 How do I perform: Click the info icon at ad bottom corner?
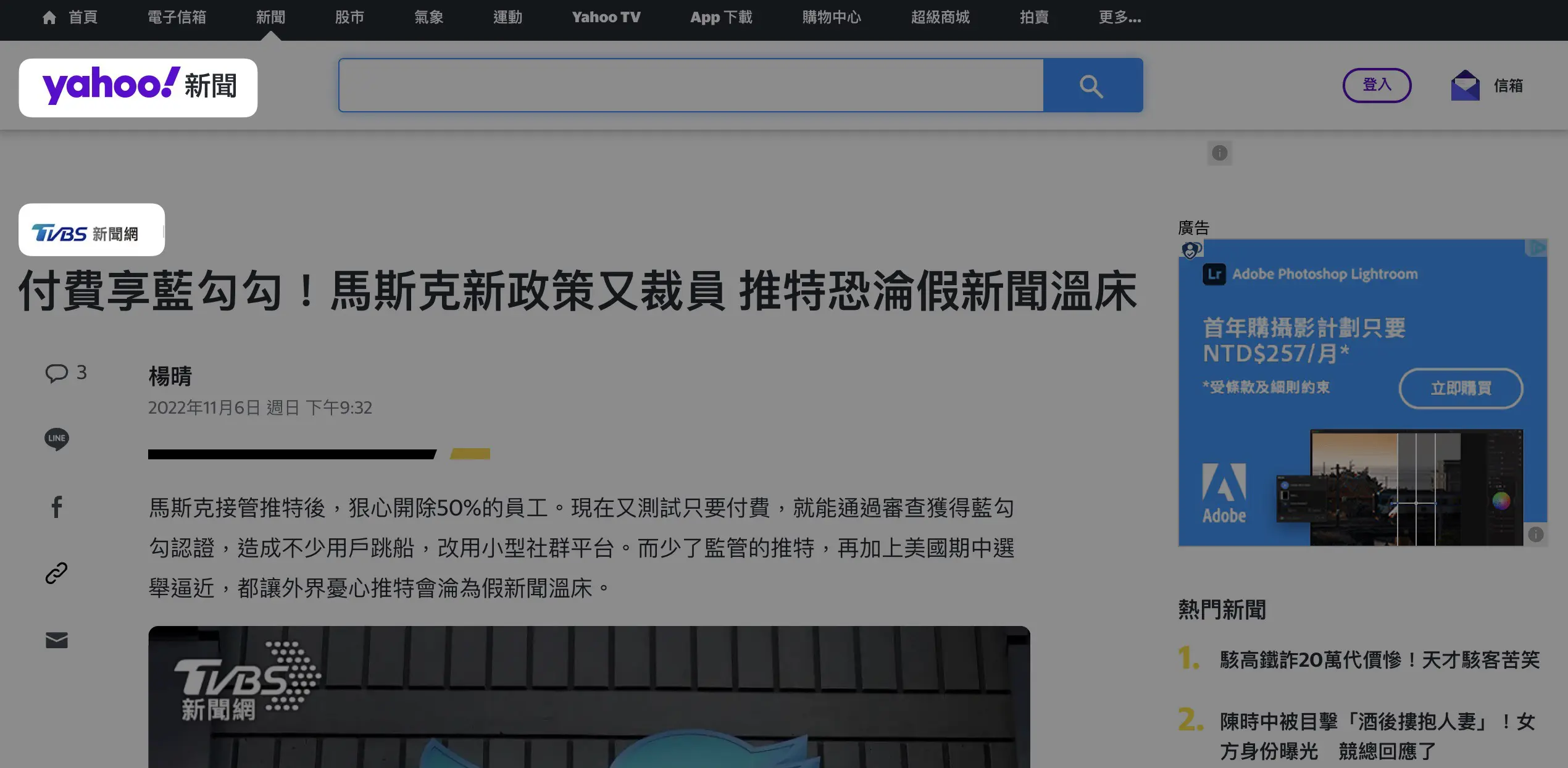1536,534
